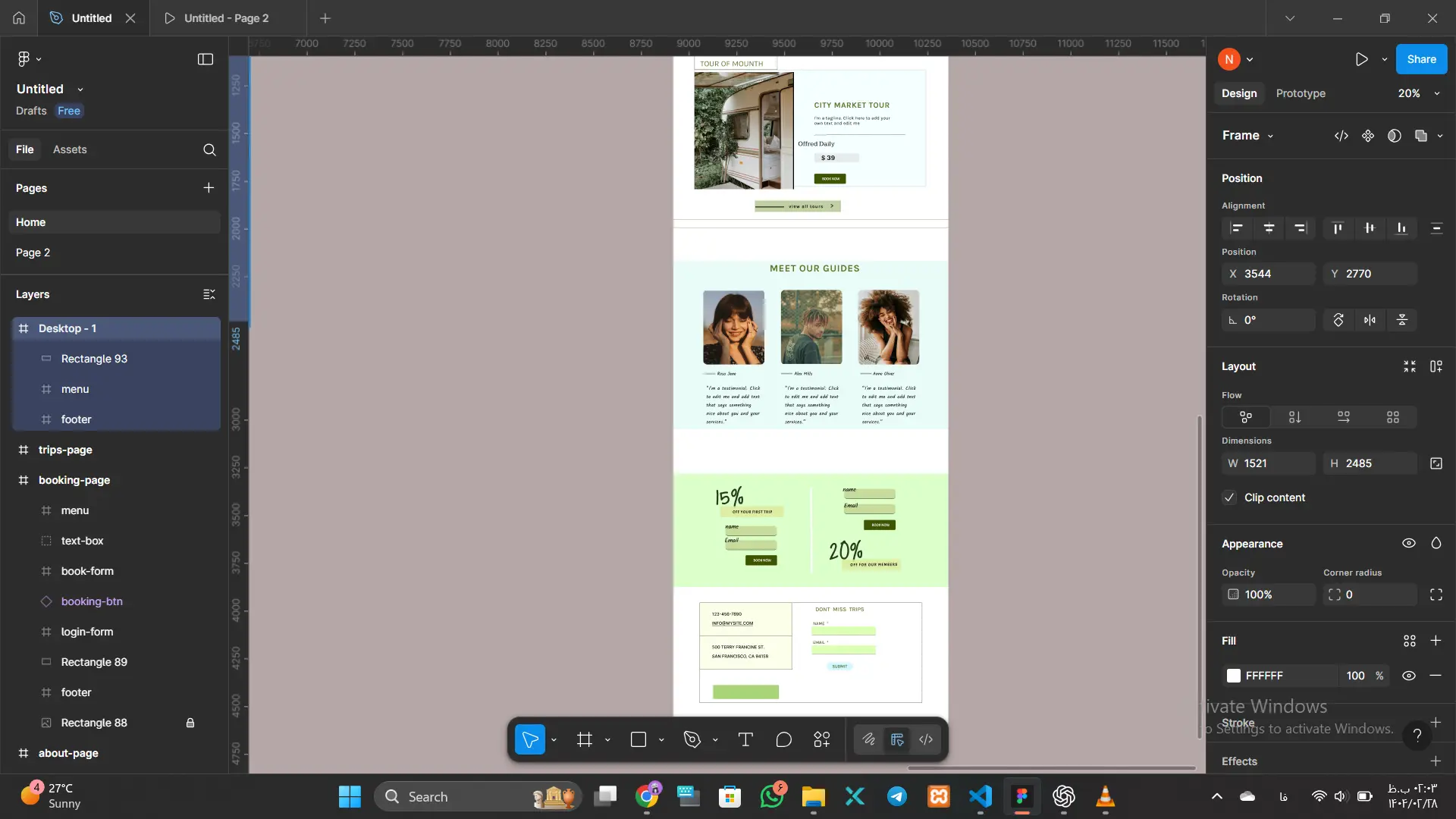Image resolution: width=1456 pixels, height=819 pixels.
Task: Toggle fill visibility eye icon
Action: point(1408,676)
